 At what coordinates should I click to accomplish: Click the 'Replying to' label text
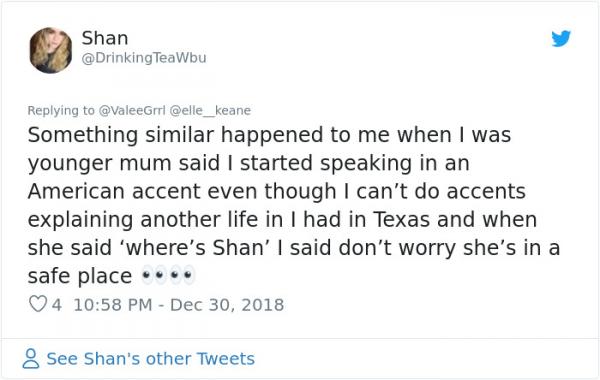[x=61, y=110]
